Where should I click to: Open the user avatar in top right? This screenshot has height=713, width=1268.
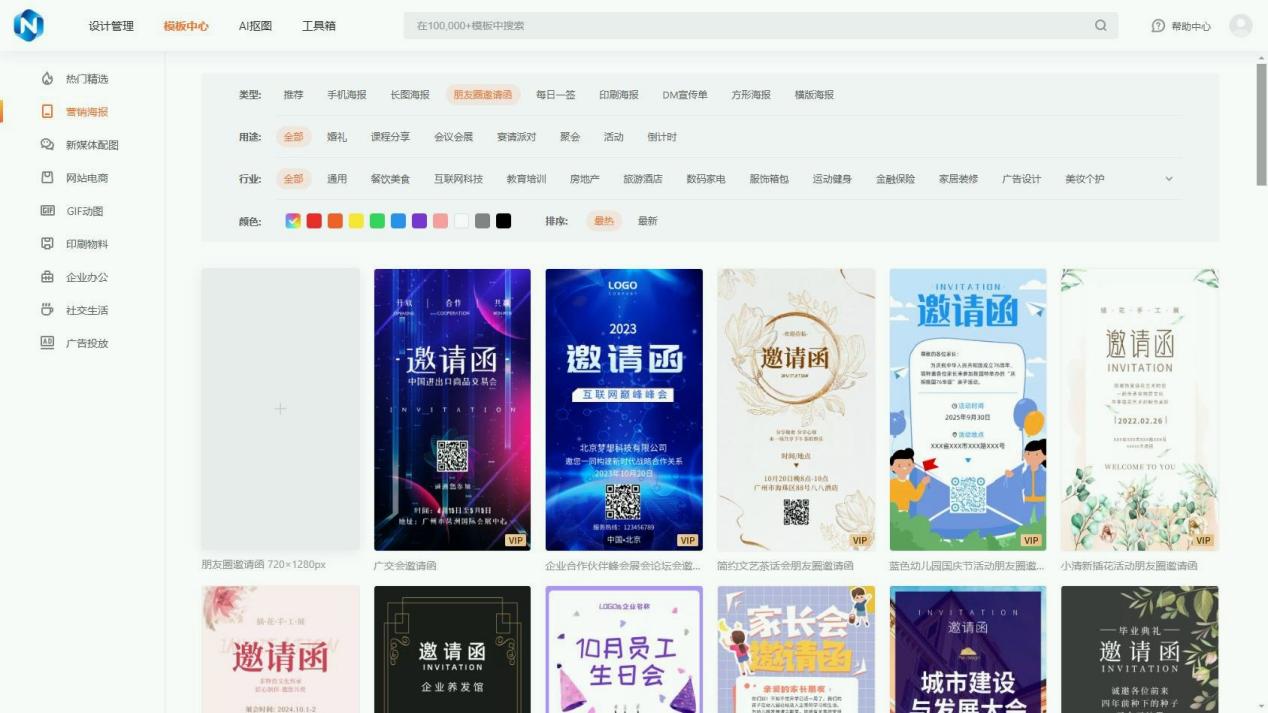(x=1240, y=26)
